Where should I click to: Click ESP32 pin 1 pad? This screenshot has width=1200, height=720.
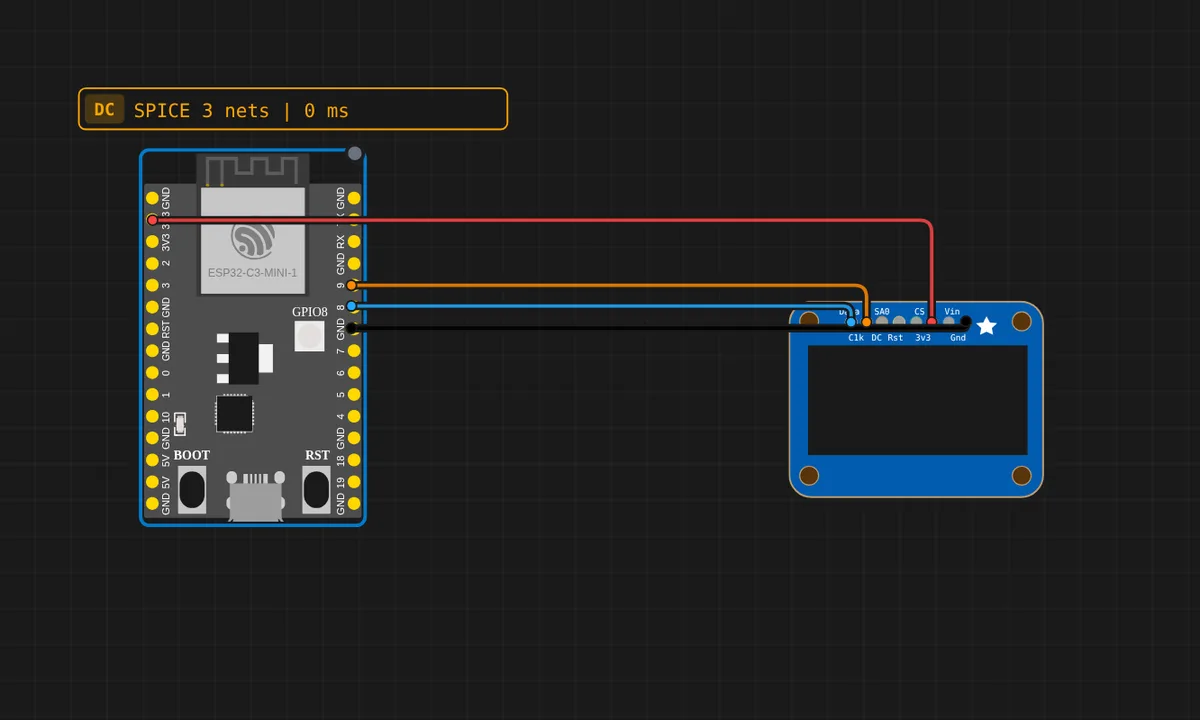[x=152, y=394]
